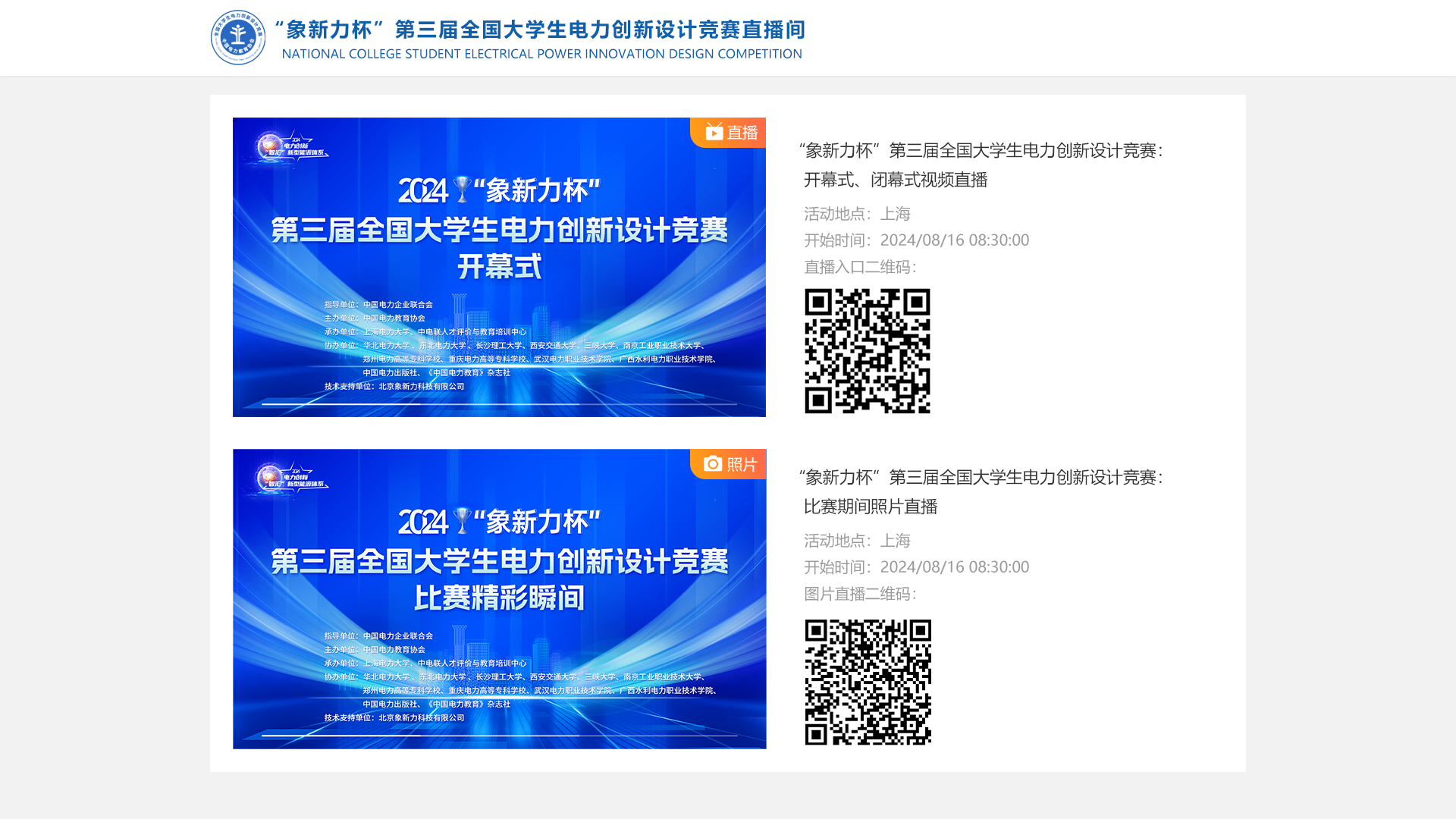Open the 开幕式、闭幕式视频直播 title link
1456x819 pixels.
[x=896, y=180]
